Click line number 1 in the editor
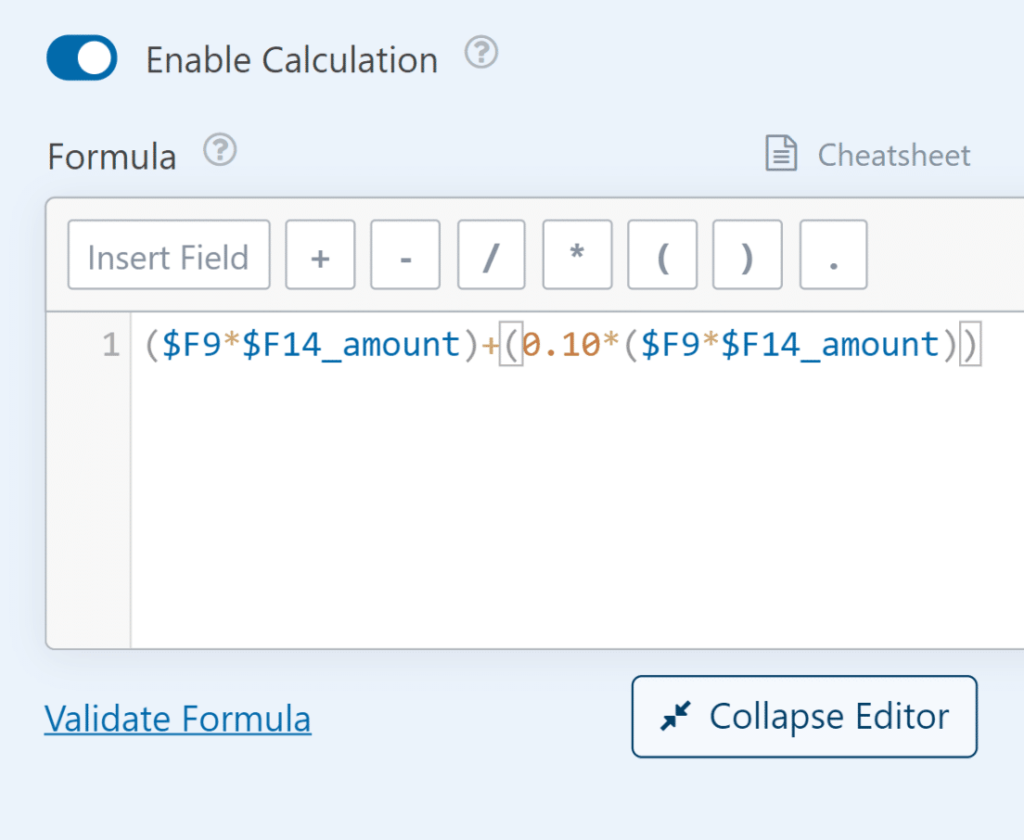 click(x=110, y=343)
